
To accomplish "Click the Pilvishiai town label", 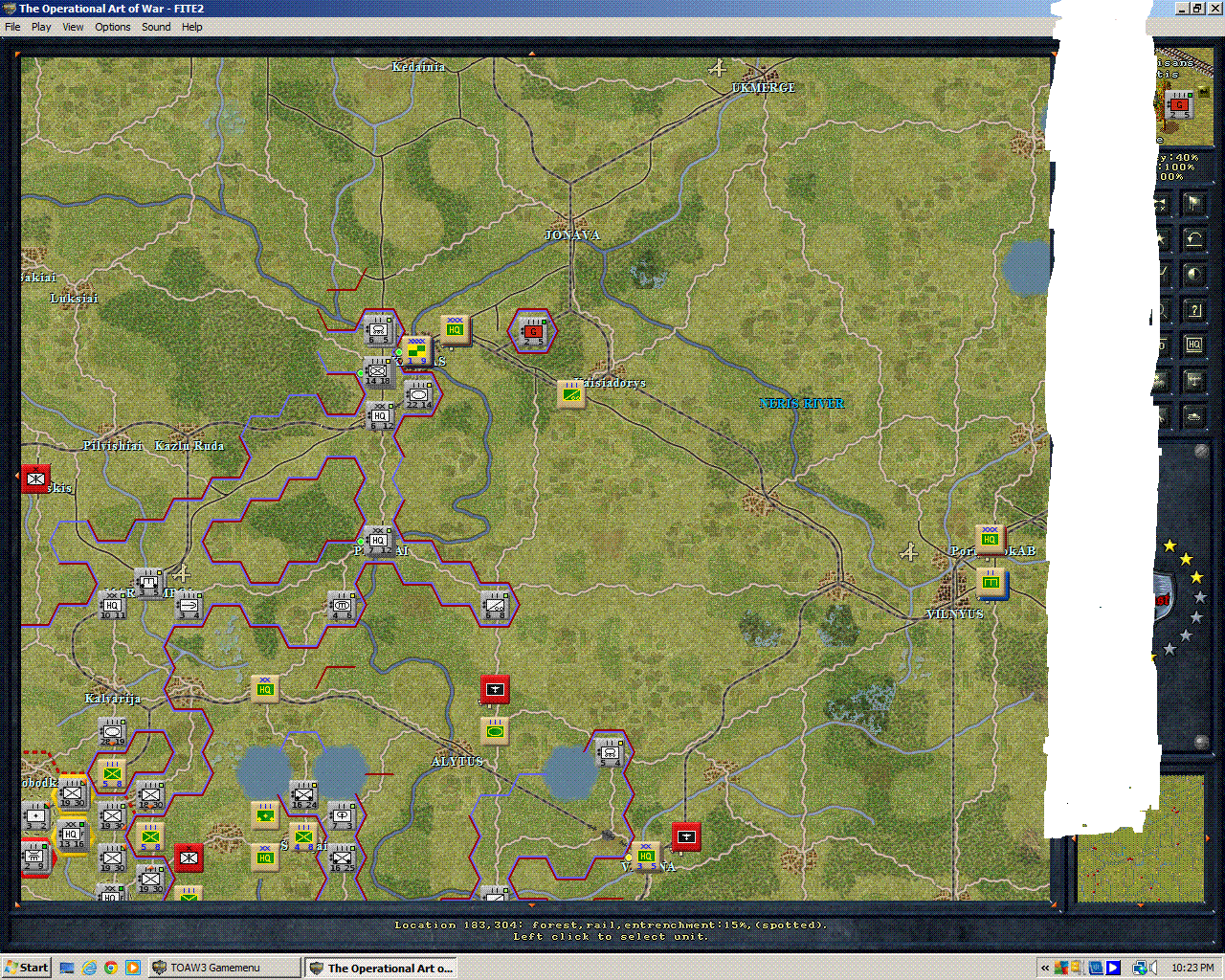I will click(113, 446).
